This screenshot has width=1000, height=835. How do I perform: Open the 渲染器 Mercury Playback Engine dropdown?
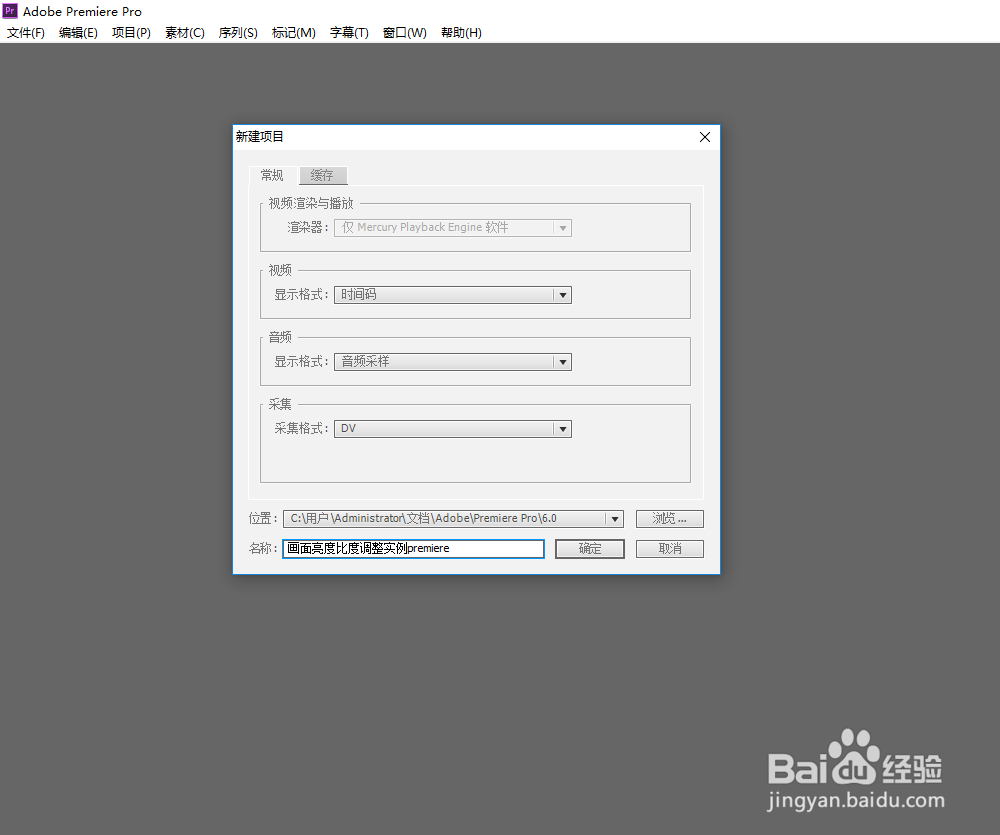pyautogui.click(x=453, y=228)
